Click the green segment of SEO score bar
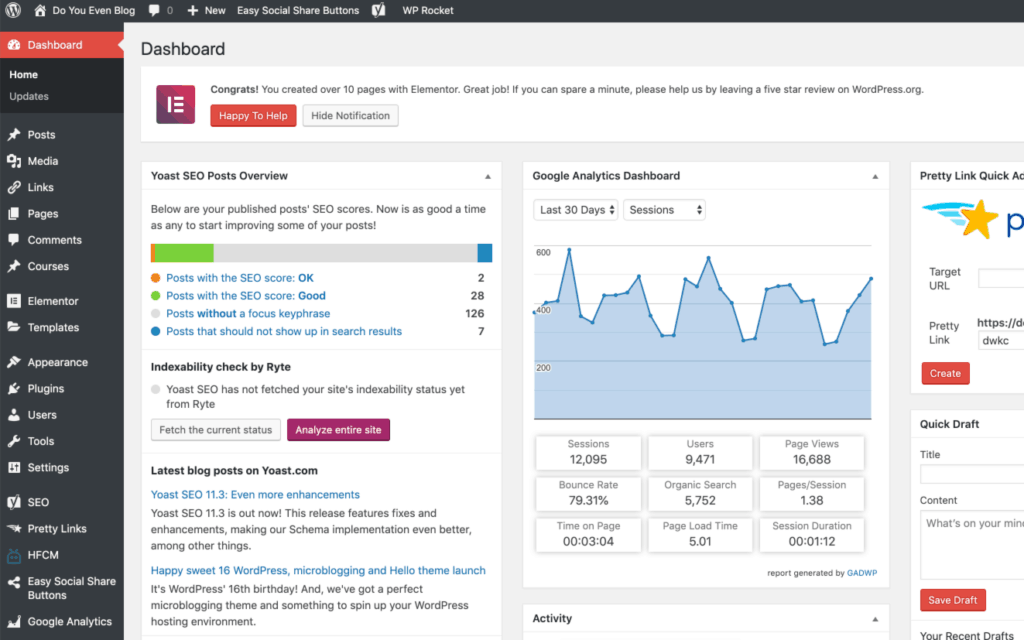 (184, 253)
